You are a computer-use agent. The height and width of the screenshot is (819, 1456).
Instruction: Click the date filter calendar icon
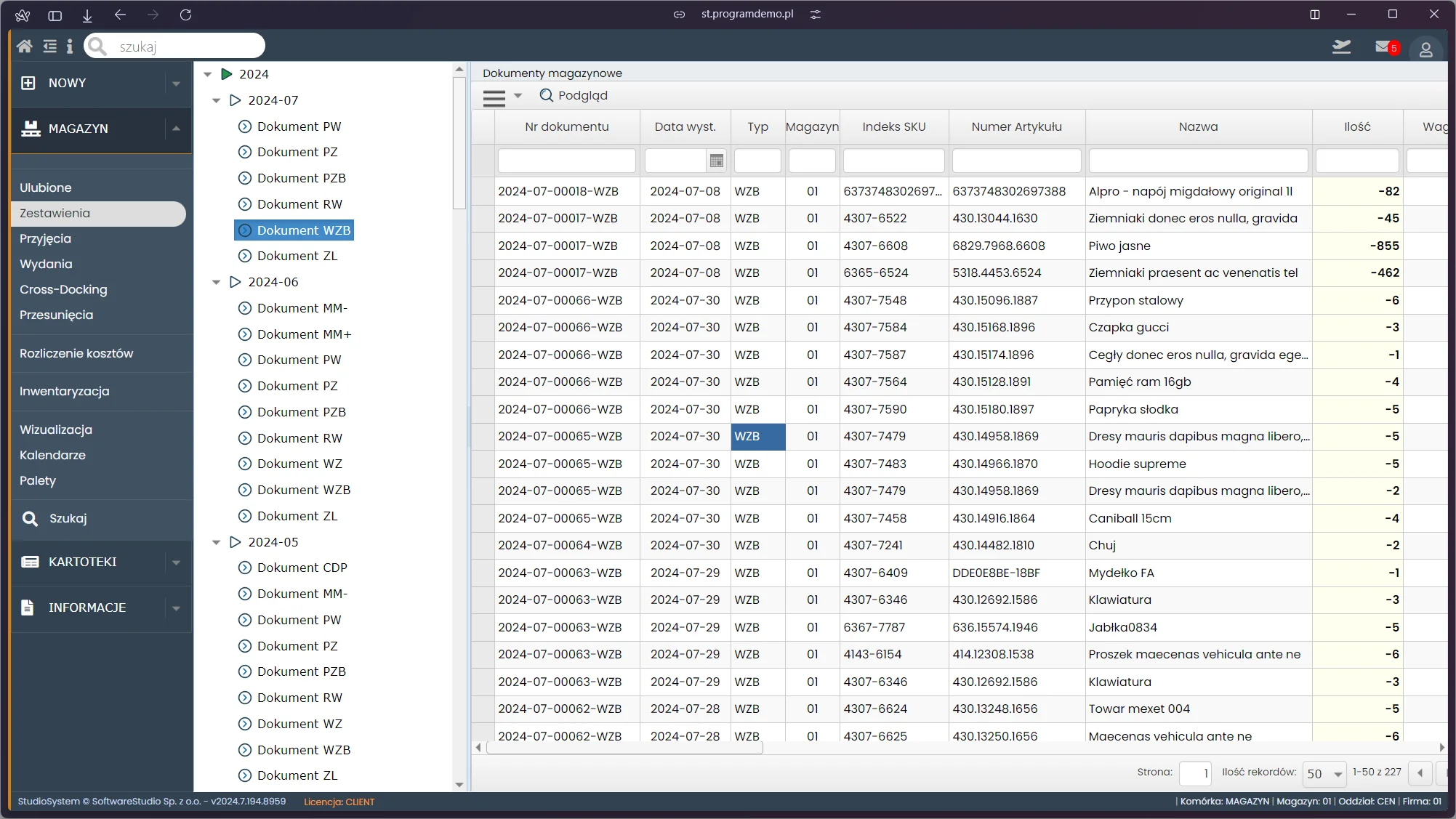point(716,159)
